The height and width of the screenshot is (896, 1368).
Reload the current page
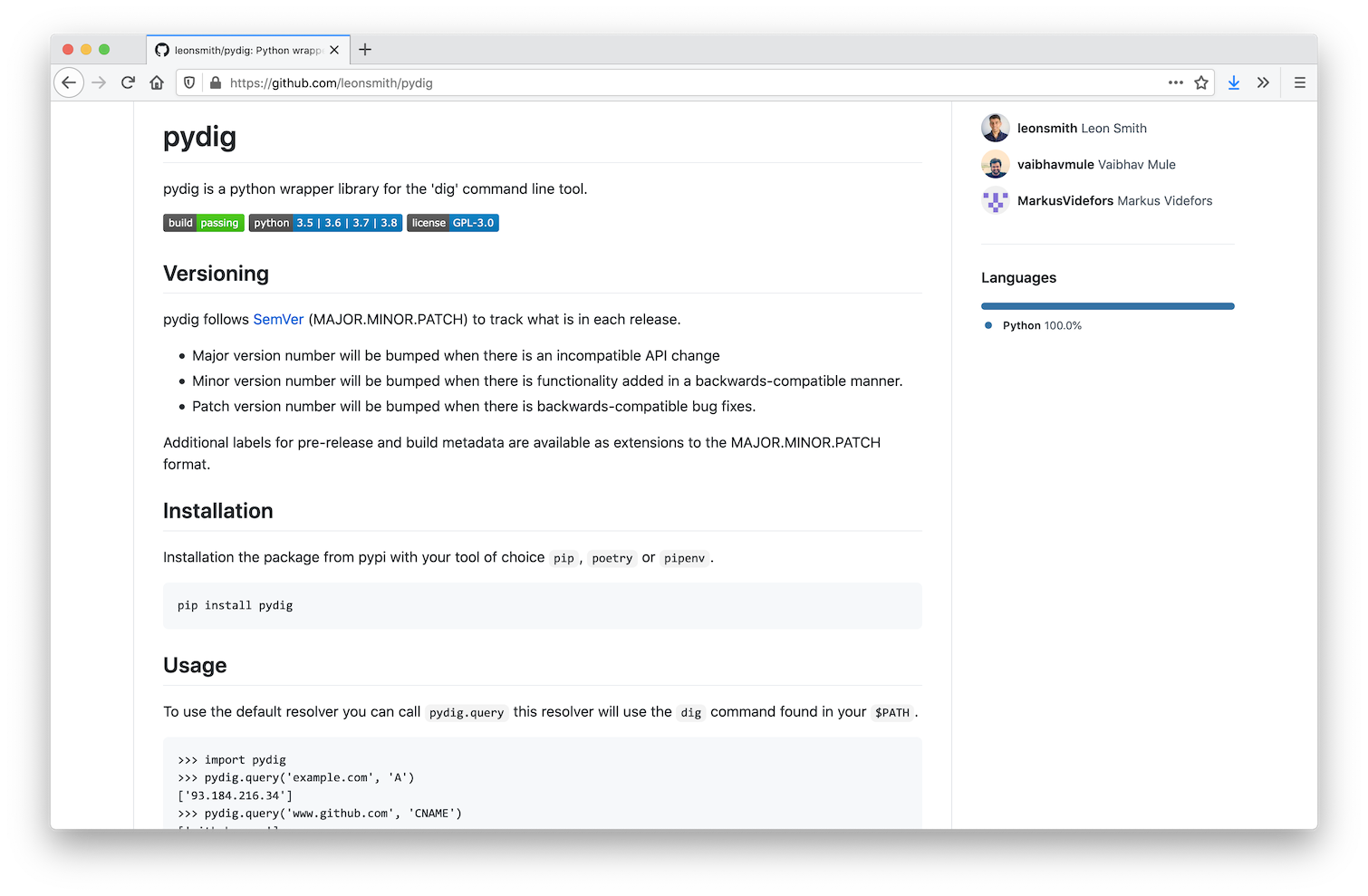pos(128,82)
